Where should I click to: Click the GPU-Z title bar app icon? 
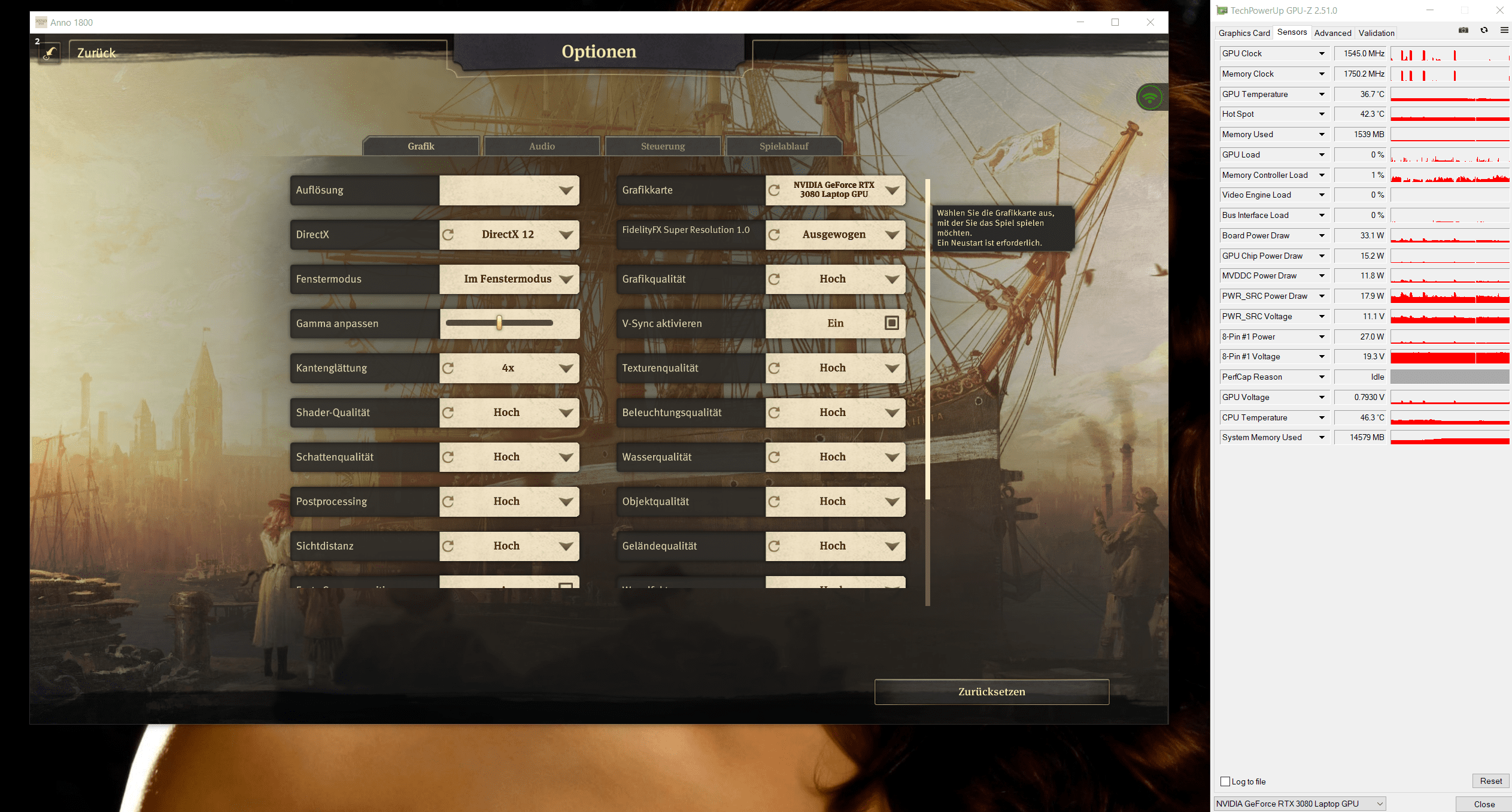1222,10
